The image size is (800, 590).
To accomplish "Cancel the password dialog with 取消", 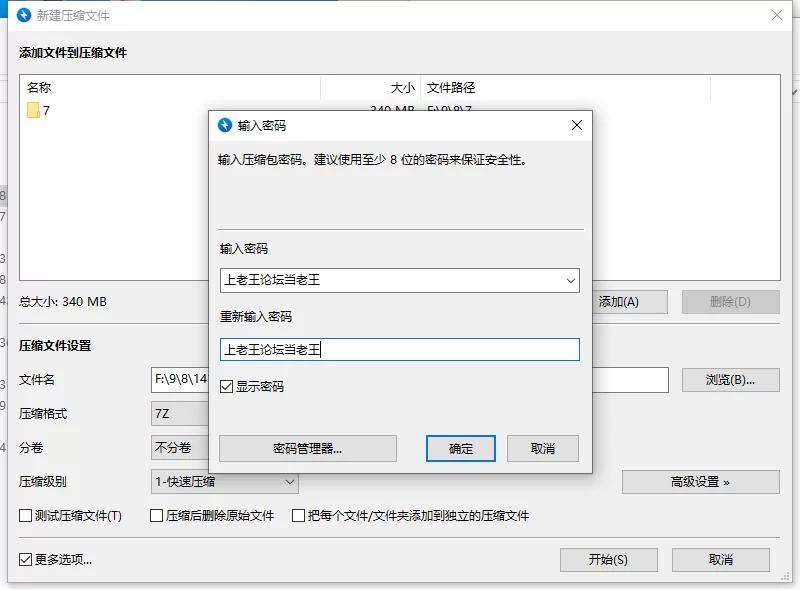I will point(543,449).
